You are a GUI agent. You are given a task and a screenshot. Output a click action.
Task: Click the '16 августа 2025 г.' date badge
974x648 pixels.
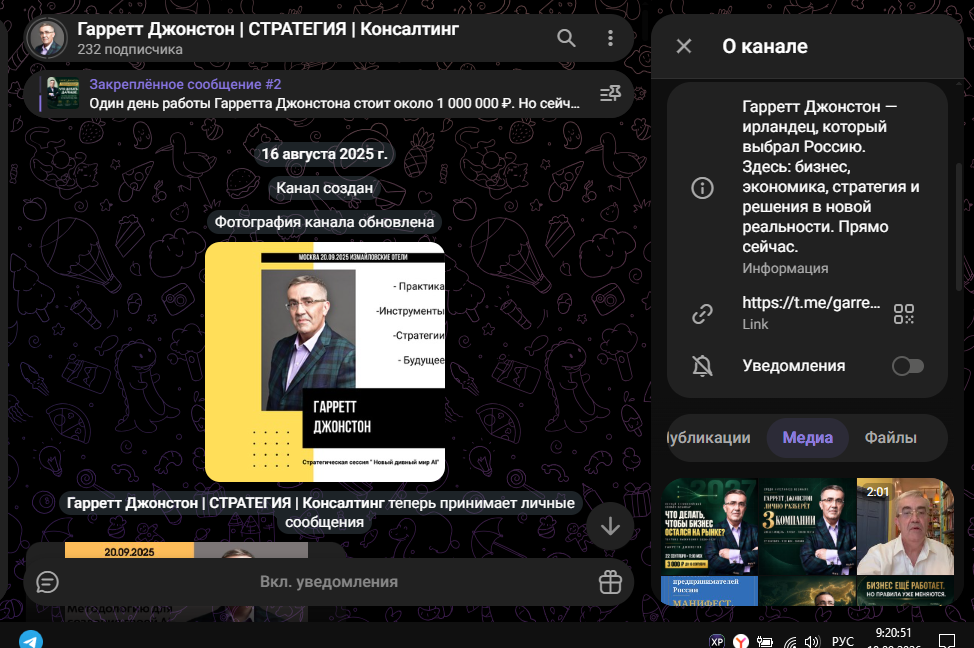point(324,154)
